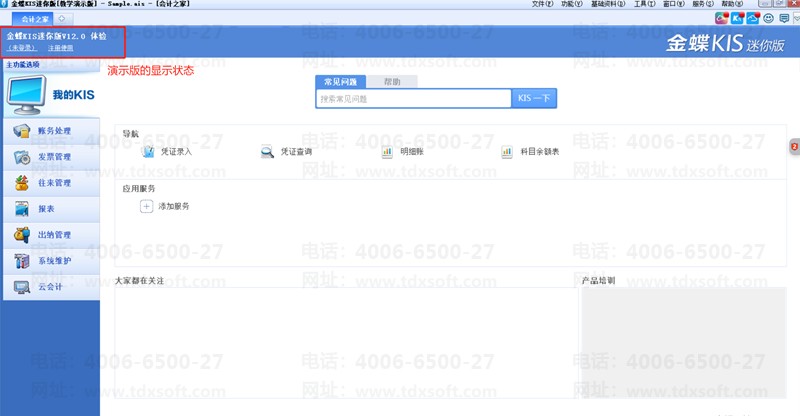The width and height of the screenshot is (800, 416).
Task: Click the blue K icon with red badge
Action: point(737,19)
